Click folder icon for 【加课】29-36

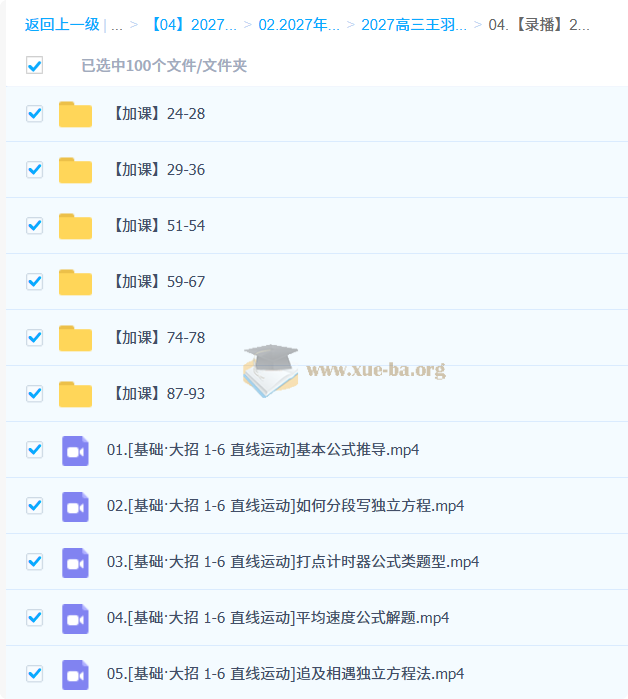coord(75,170)
